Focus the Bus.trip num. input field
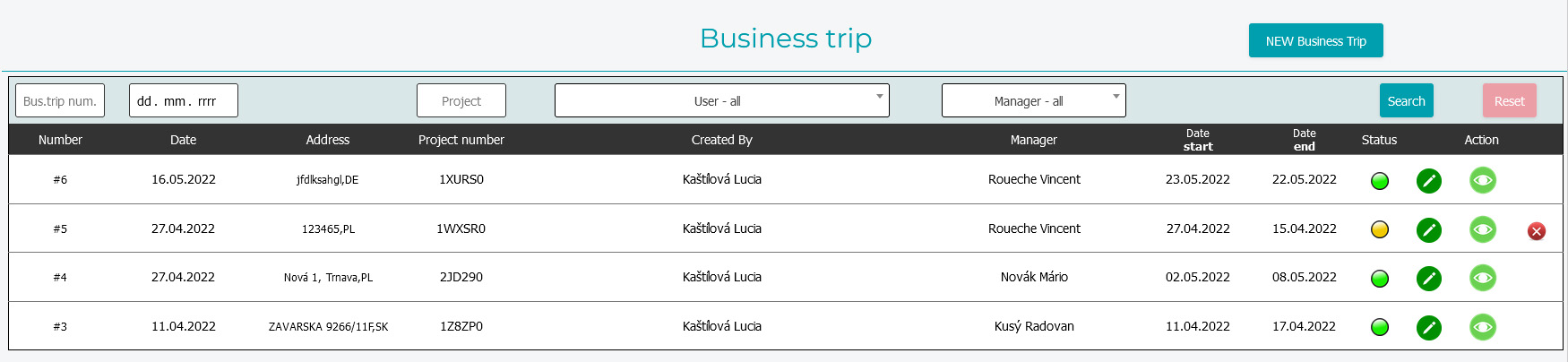Screen dimensions: 1568x362 point(60,100)
